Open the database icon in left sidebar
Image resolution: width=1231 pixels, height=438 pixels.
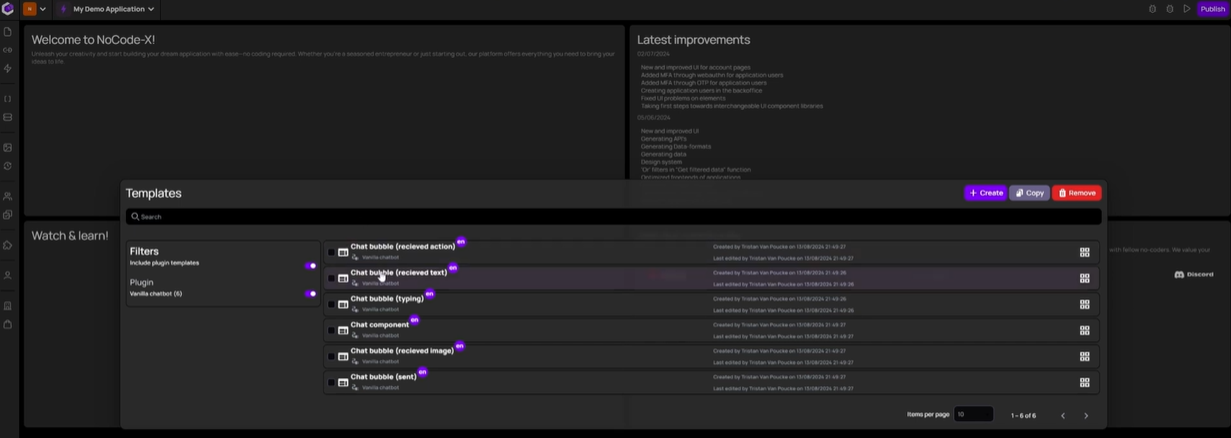click(8, 118)
